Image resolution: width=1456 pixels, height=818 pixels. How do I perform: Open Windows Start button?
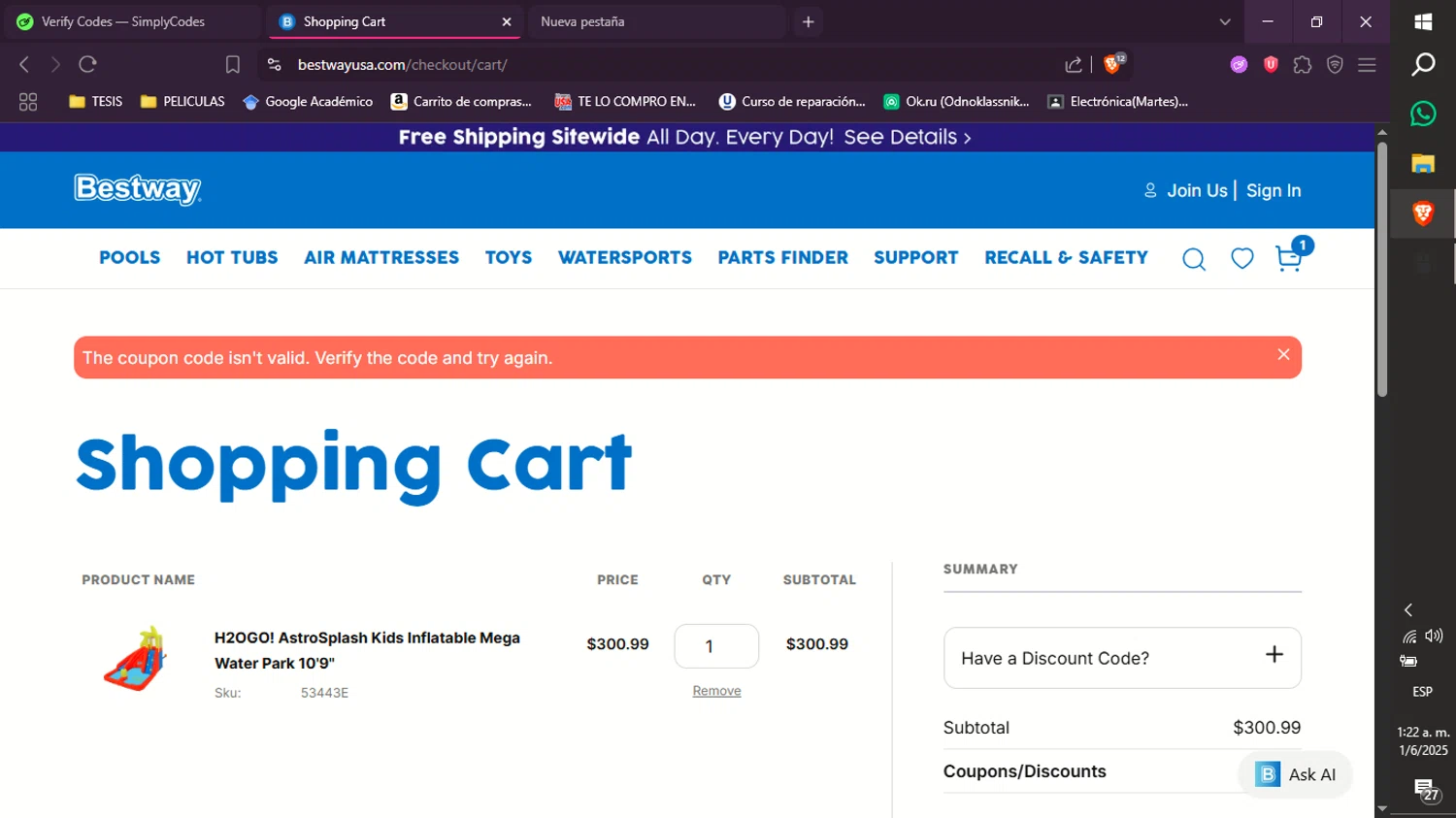point(1423,21)
